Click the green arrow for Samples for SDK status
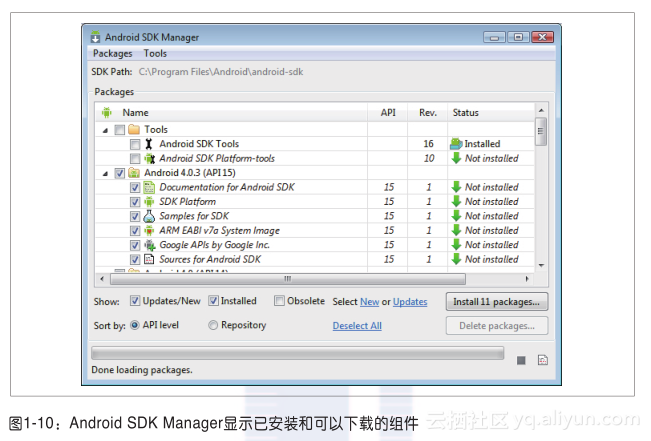The image size is (651, 441). click(x=456, y=216)
